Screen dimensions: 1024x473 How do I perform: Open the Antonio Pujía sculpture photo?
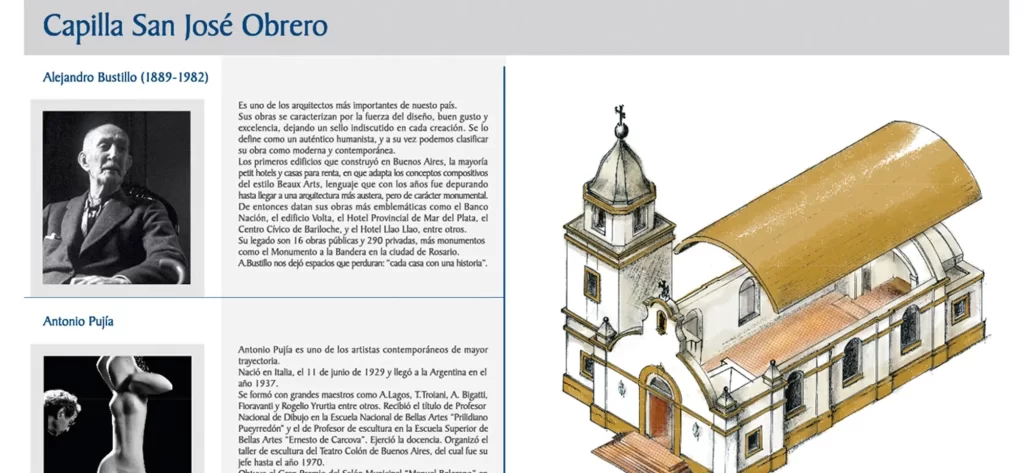coord(116,410)
